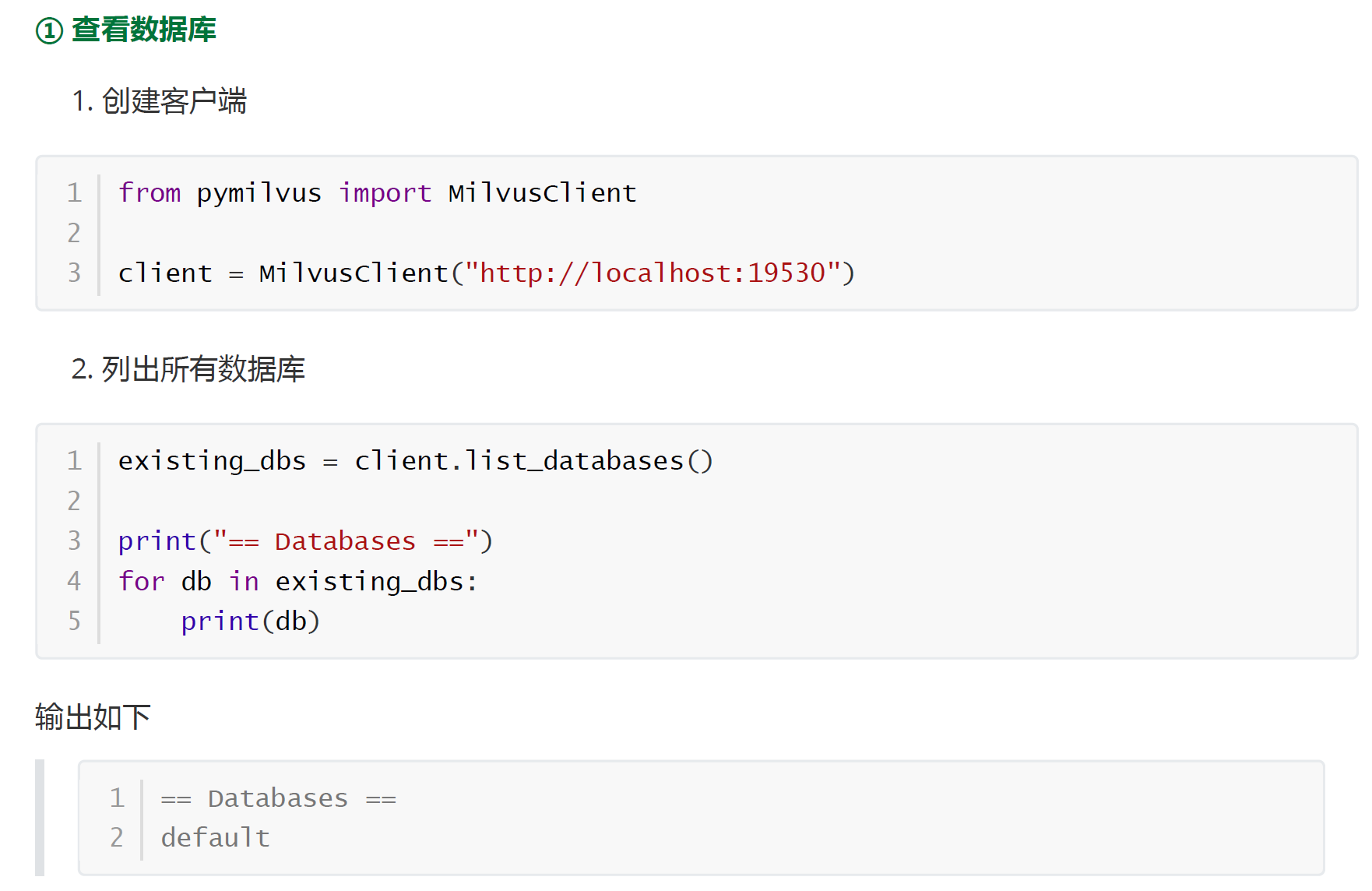Click the print(db) statement

[251, 622]
